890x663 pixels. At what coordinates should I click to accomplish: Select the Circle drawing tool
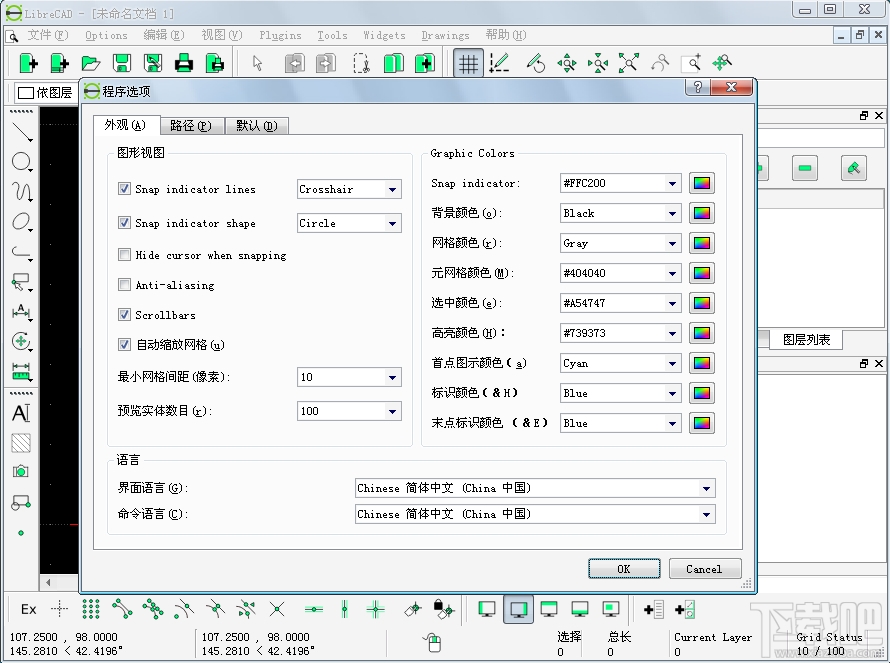[x=22, y=162]
